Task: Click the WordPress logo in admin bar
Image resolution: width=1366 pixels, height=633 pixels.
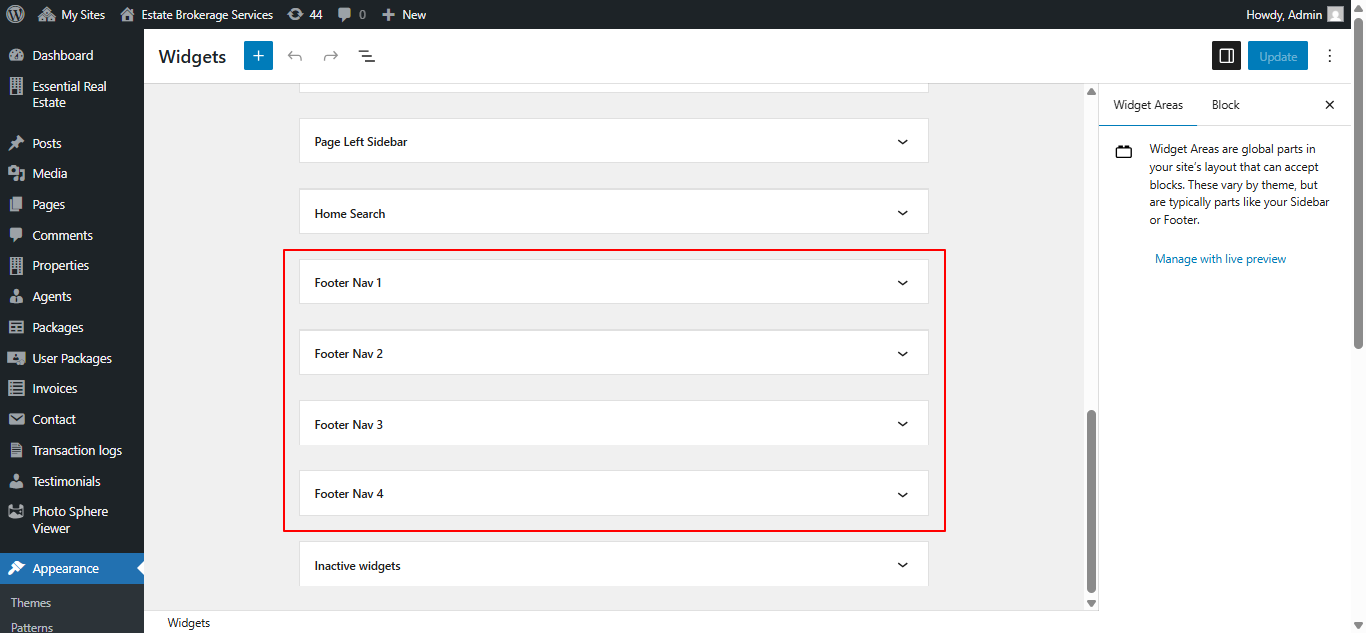Action: pos(15,14)
